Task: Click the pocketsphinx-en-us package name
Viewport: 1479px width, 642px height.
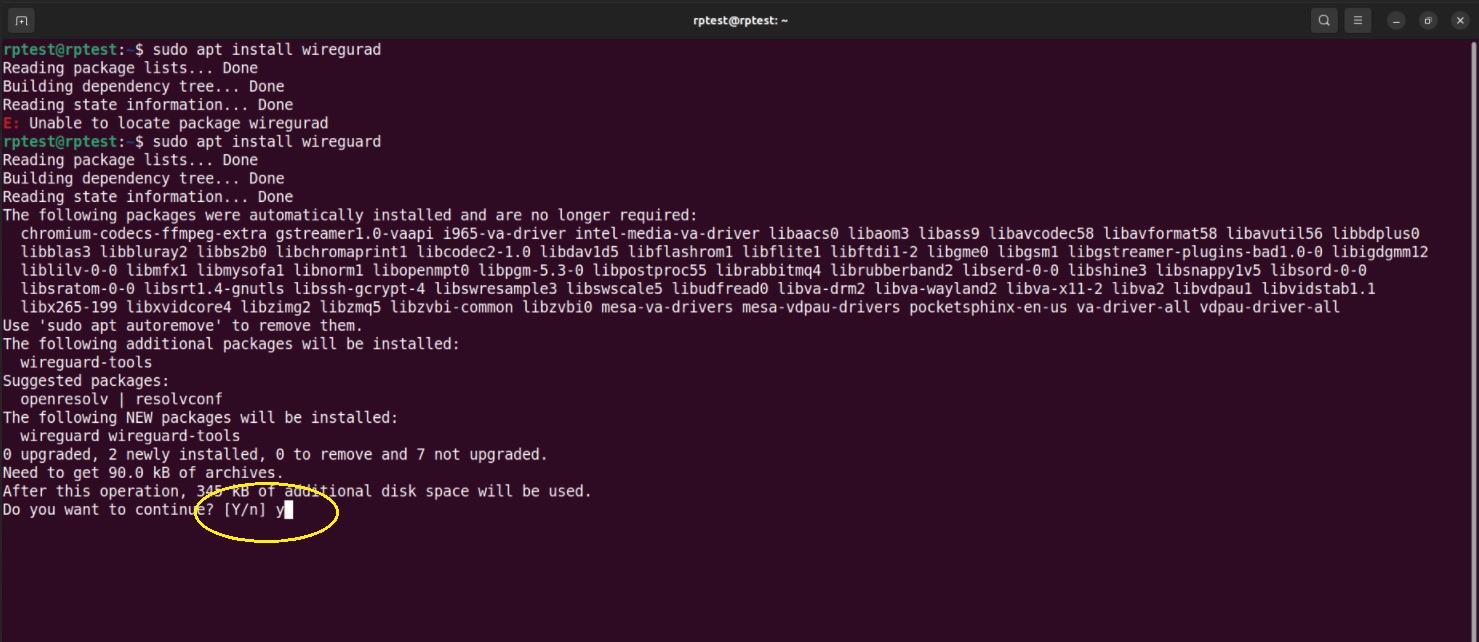Action: [988, 307]
